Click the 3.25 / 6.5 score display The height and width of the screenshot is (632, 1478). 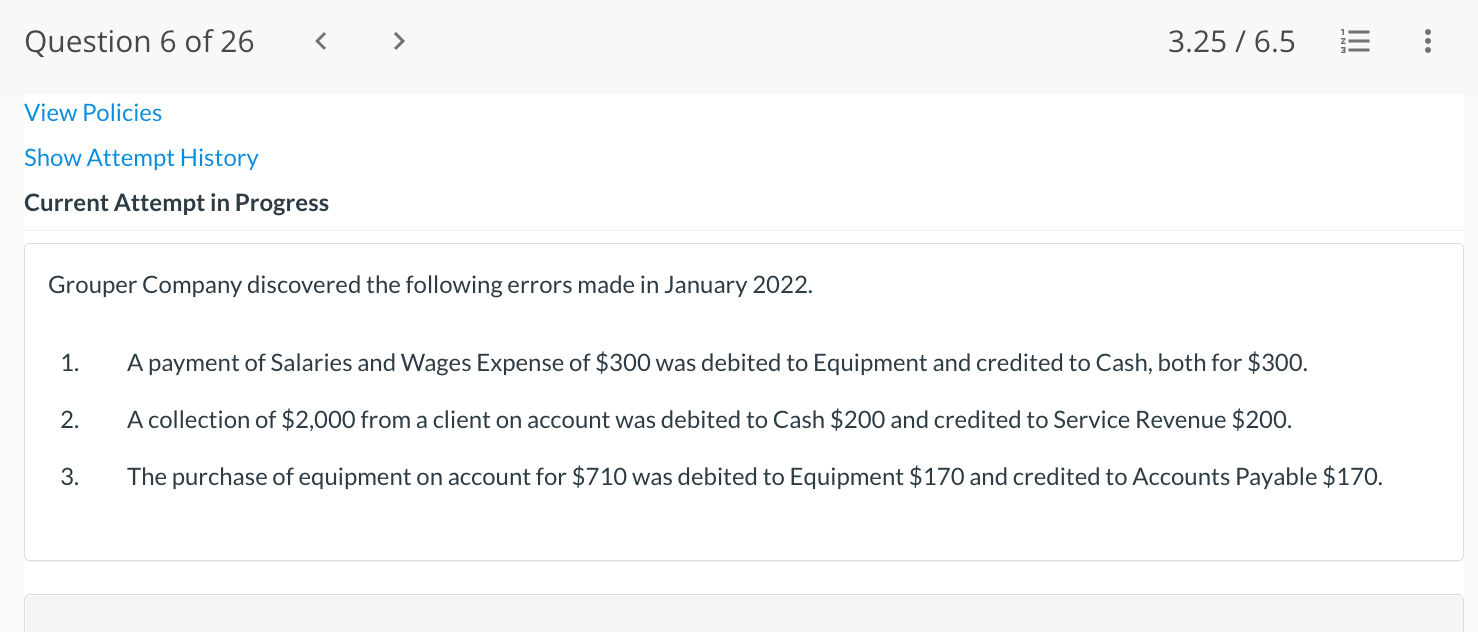(1232, 41)
